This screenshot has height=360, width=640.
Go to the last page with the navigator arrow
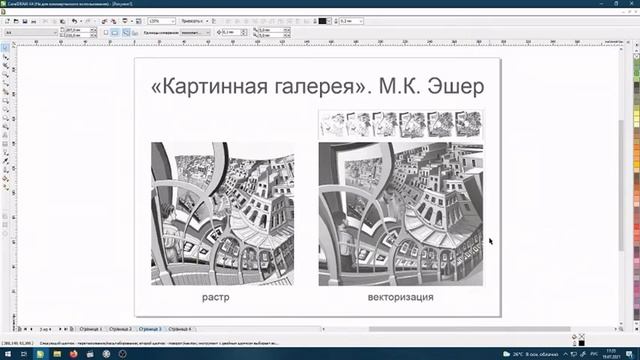pyautogui.click(x=66, y=329)
